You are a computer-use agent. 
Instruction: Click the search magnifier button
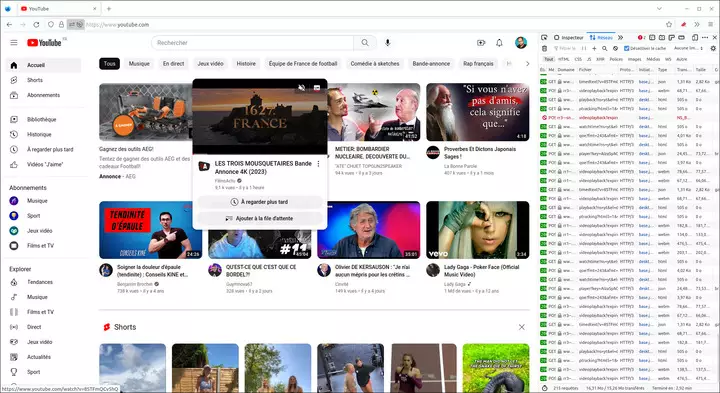tap(365, 43)
